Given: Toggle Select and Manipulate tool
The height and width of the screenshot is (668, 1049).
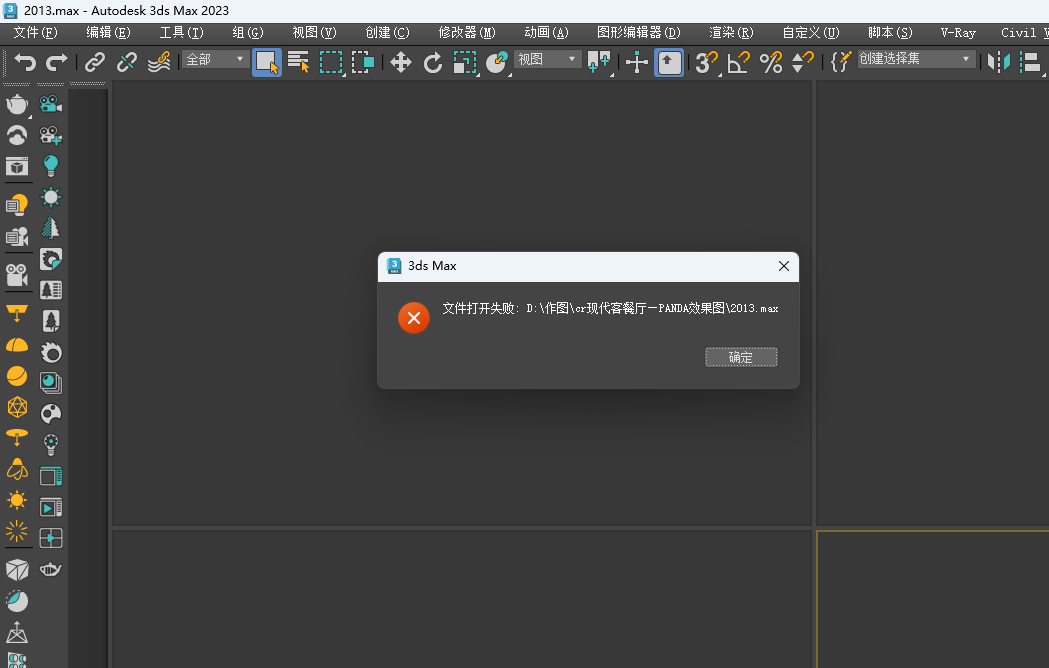Looking at the screenshot, I should tap(636, 62).
